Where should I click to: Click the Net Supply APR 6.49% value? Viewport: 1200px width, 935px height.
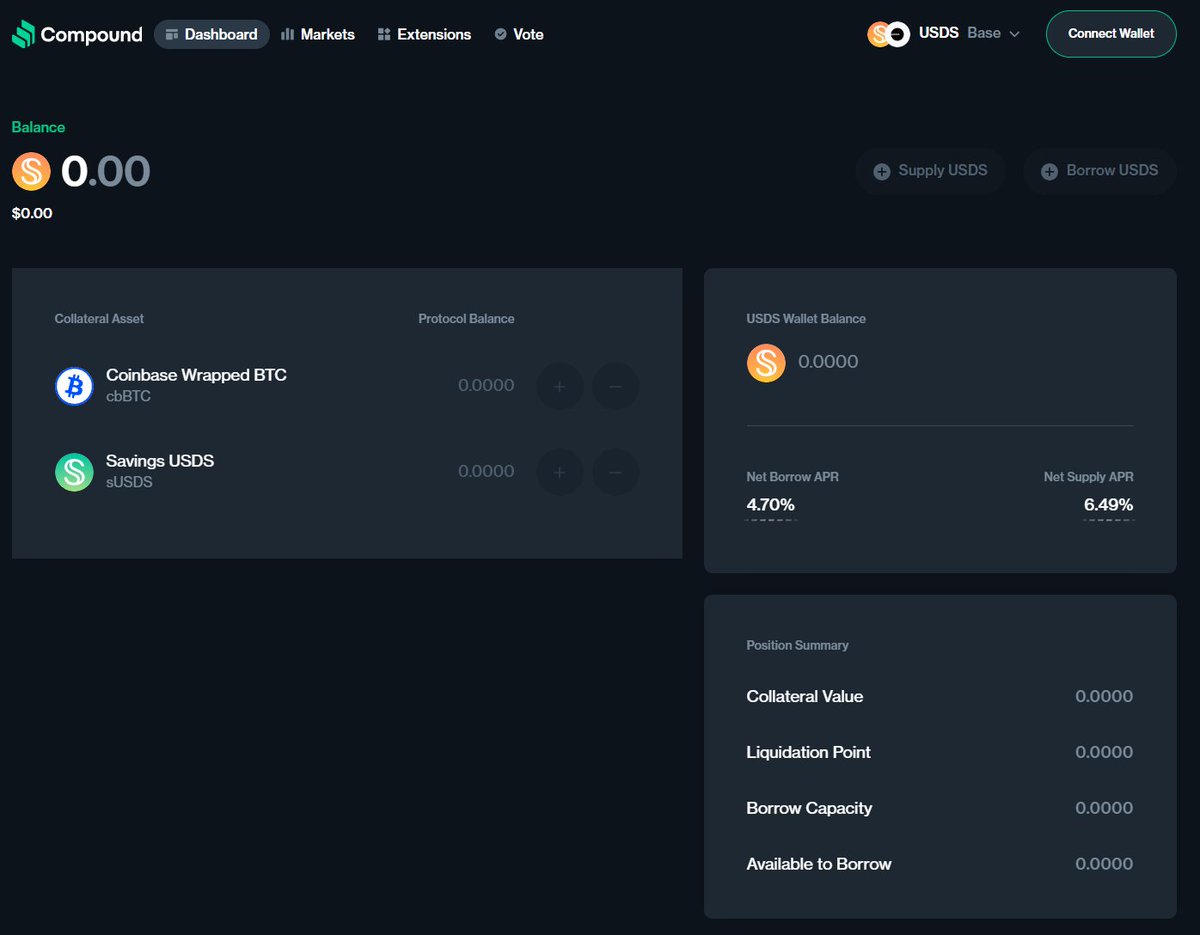(x=1109, y=505)
